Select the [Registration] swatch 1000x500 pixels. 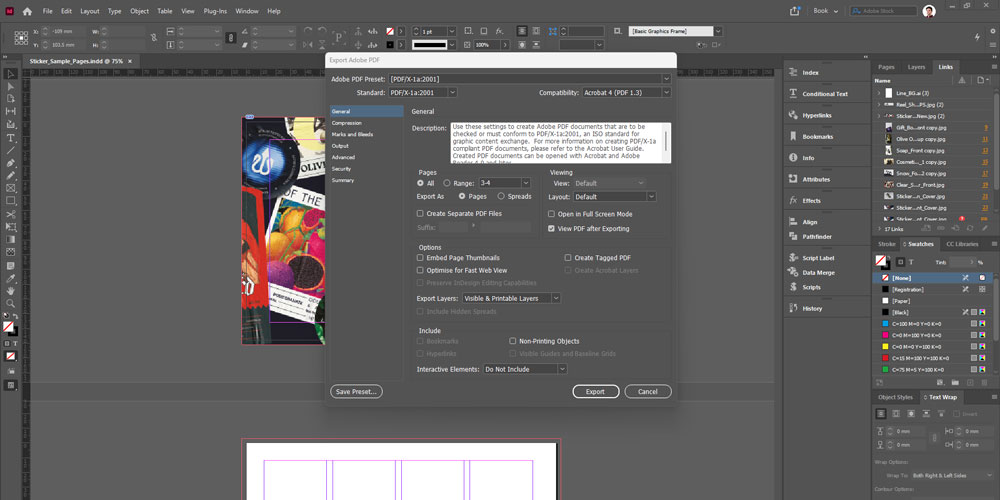pos(934,290)
